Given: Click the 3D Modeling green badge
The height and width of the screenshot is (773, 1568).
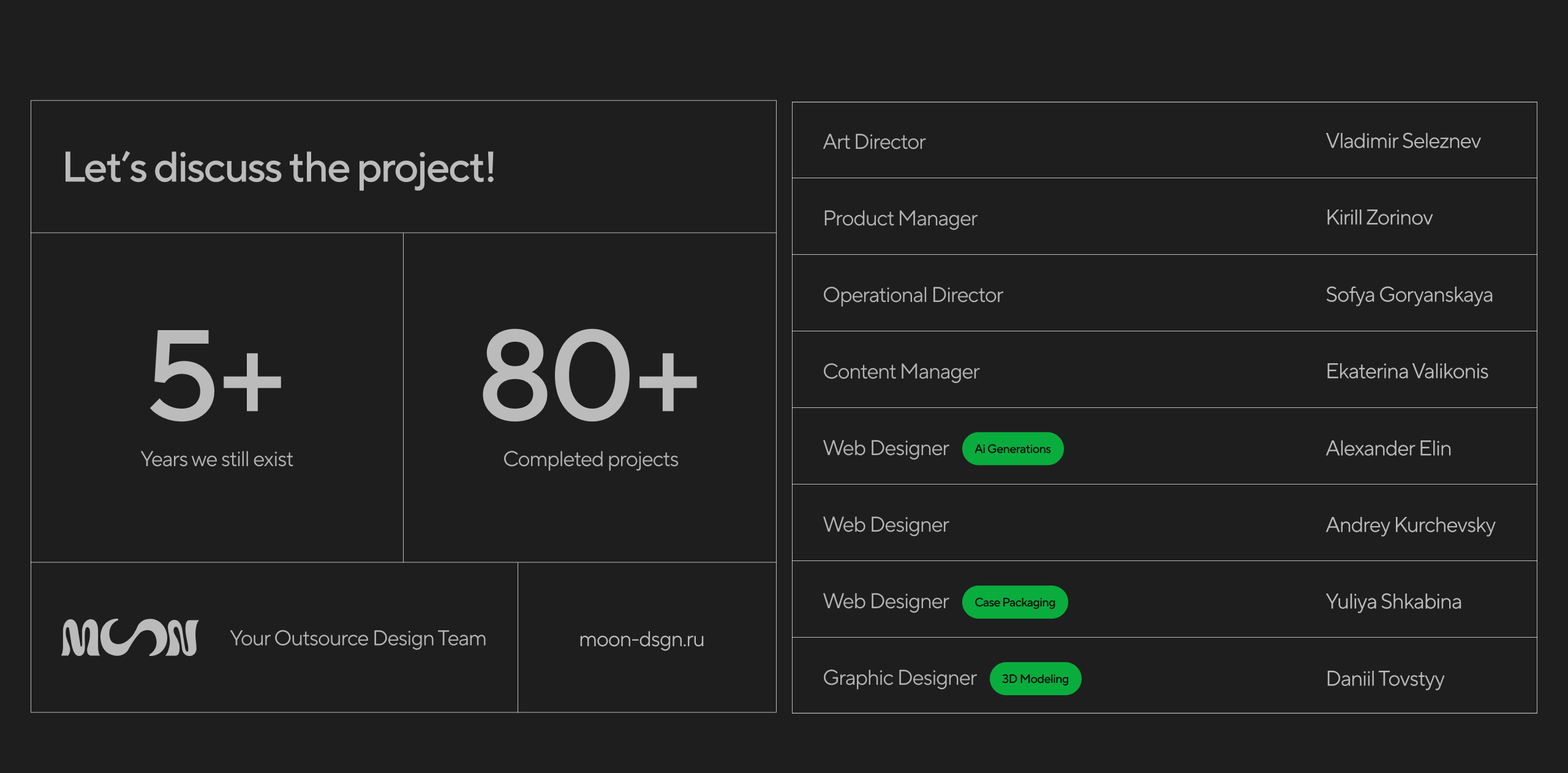Looking at the screenshot, I should click(x=1035, y=679).
